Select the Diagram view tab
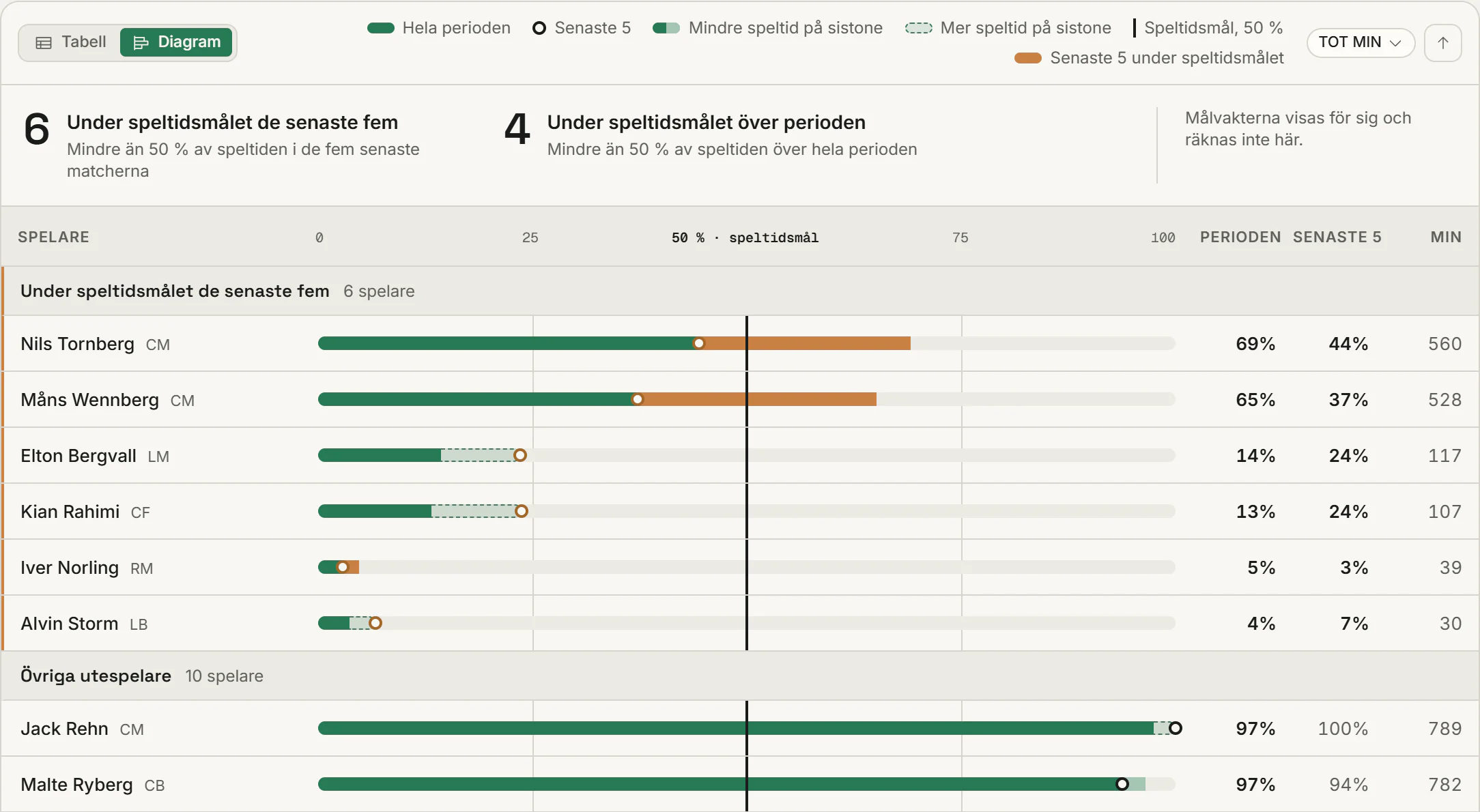 pyautogui.click(x=176, y=42)
